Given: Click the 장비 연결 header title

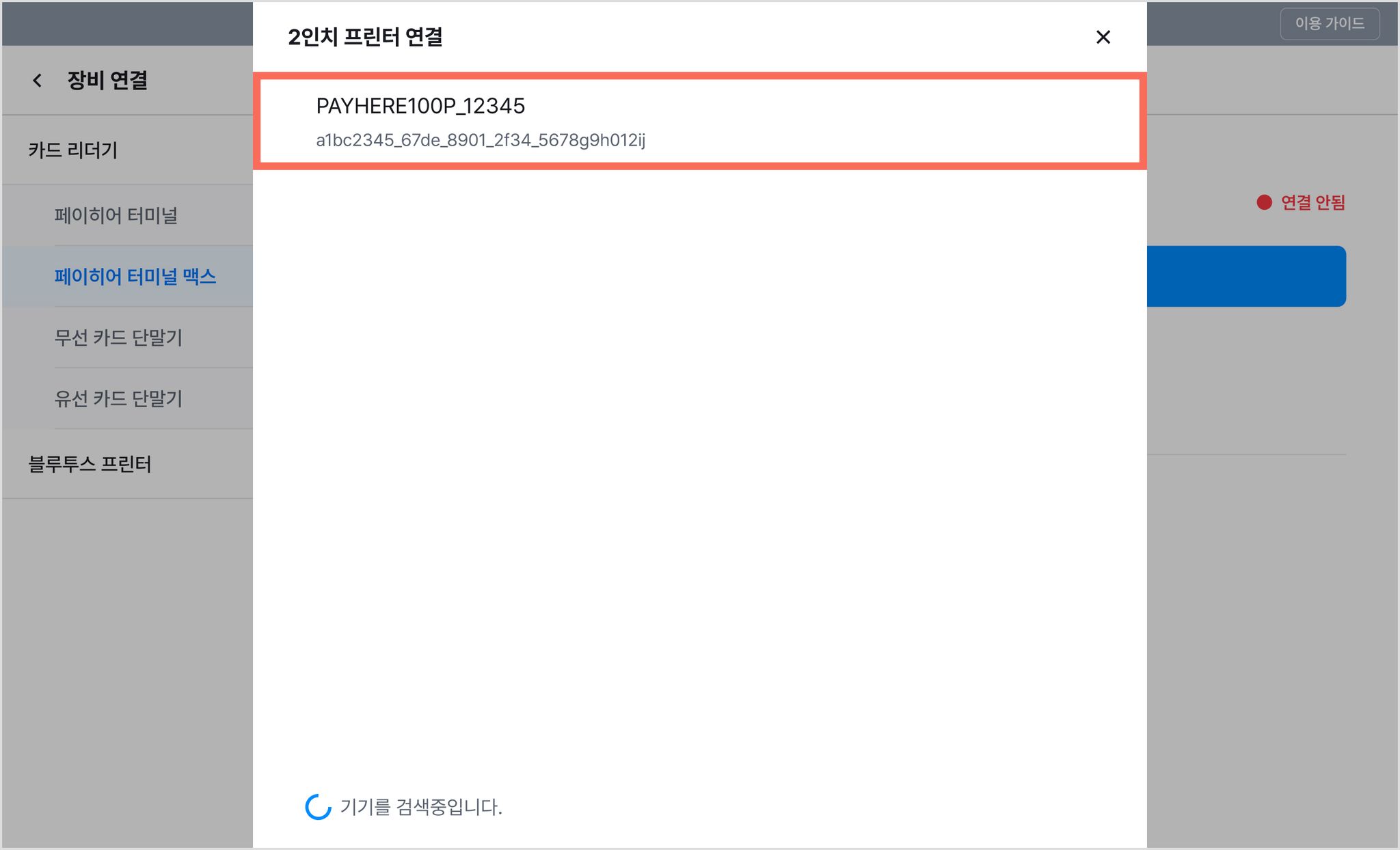Looking at the screenshot, I should [107, 81].
